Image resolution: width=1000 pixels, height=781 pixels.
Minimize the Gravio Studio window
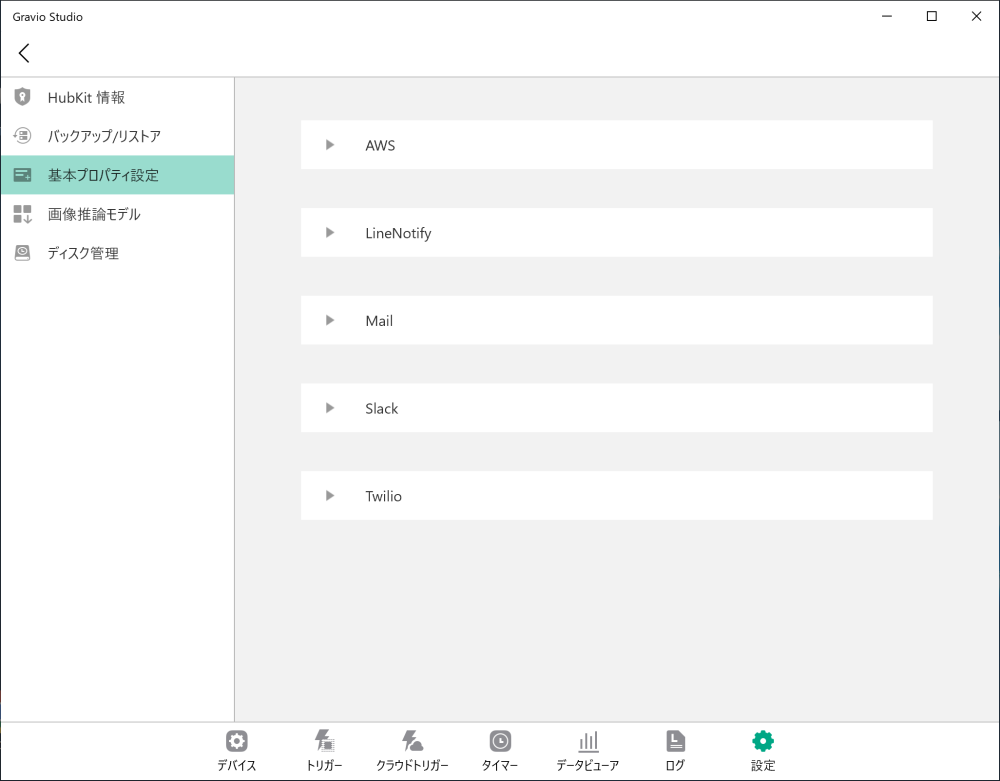(x=886, y=16)
